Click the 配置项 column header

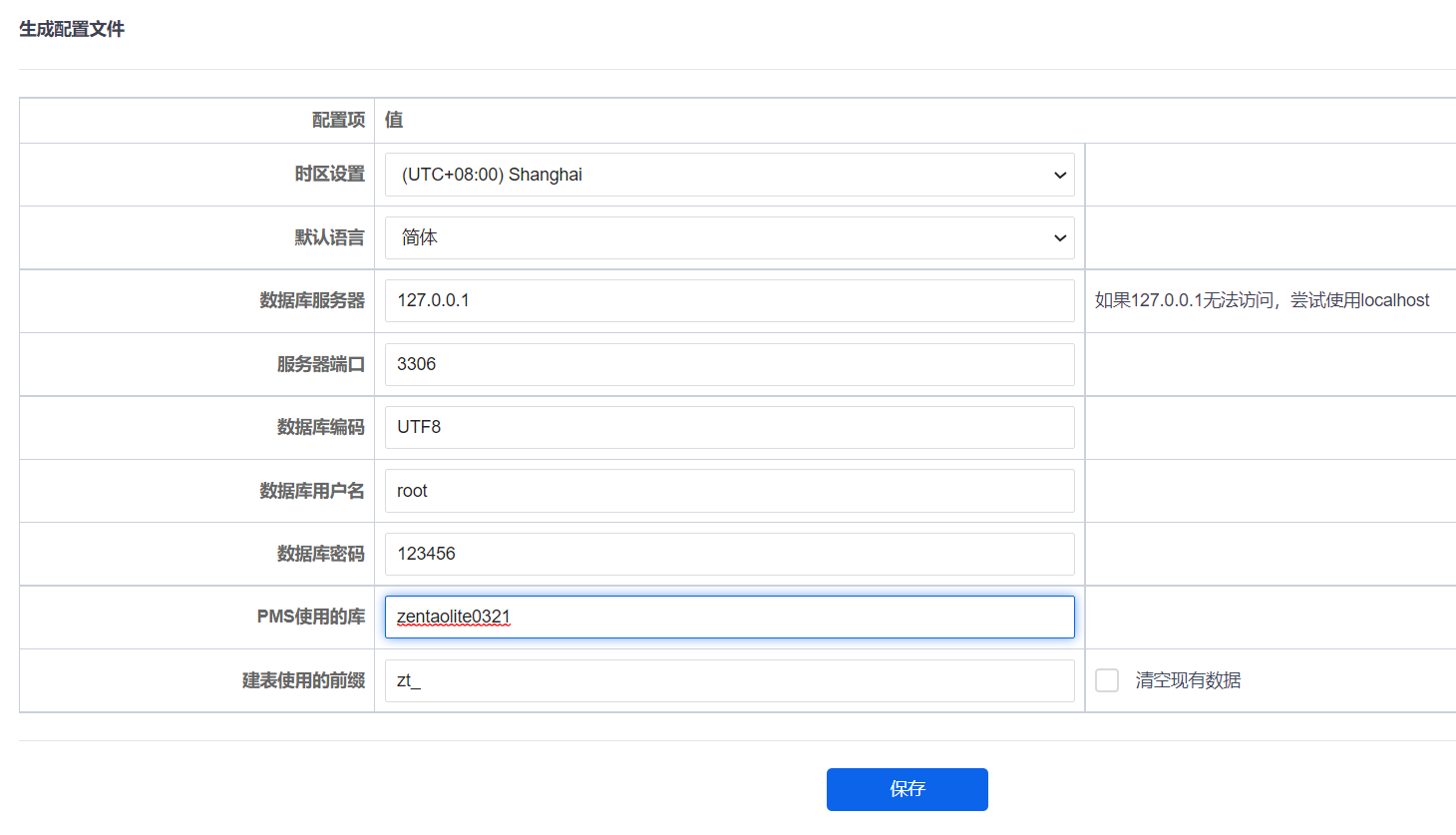338,120
